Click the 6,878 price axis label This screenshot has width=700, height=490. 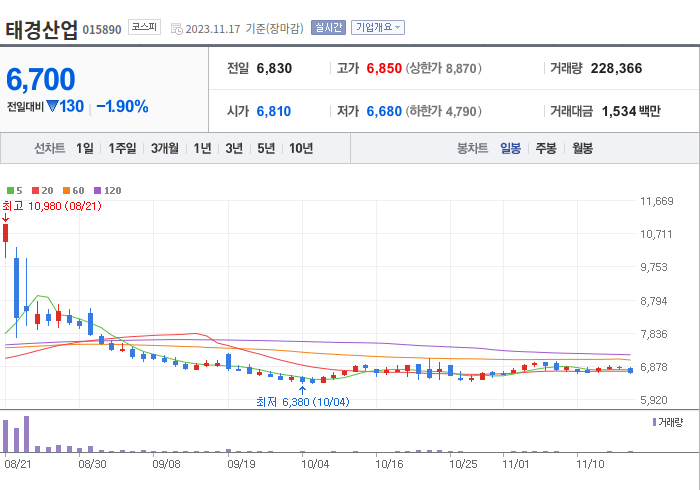(654, 367)
